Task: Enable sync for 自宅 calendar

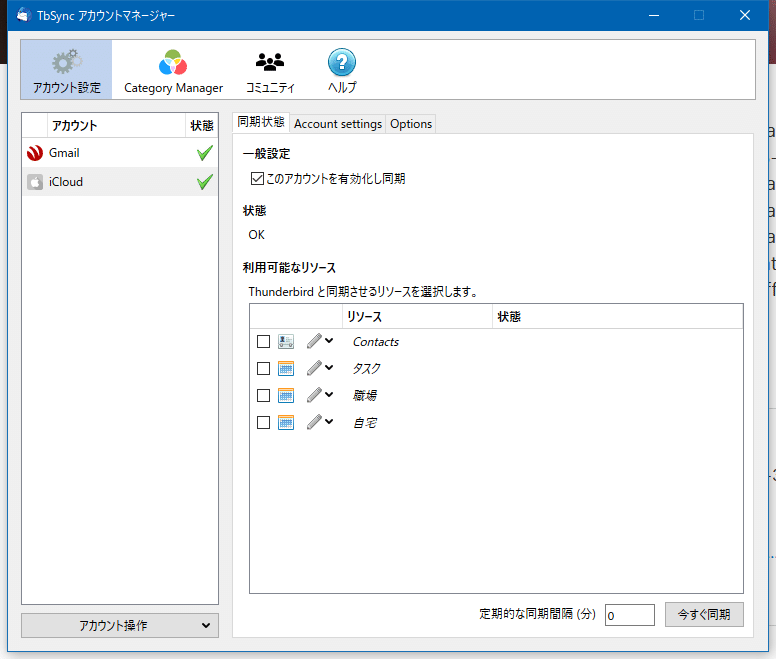Action: [x=263, y=423]
